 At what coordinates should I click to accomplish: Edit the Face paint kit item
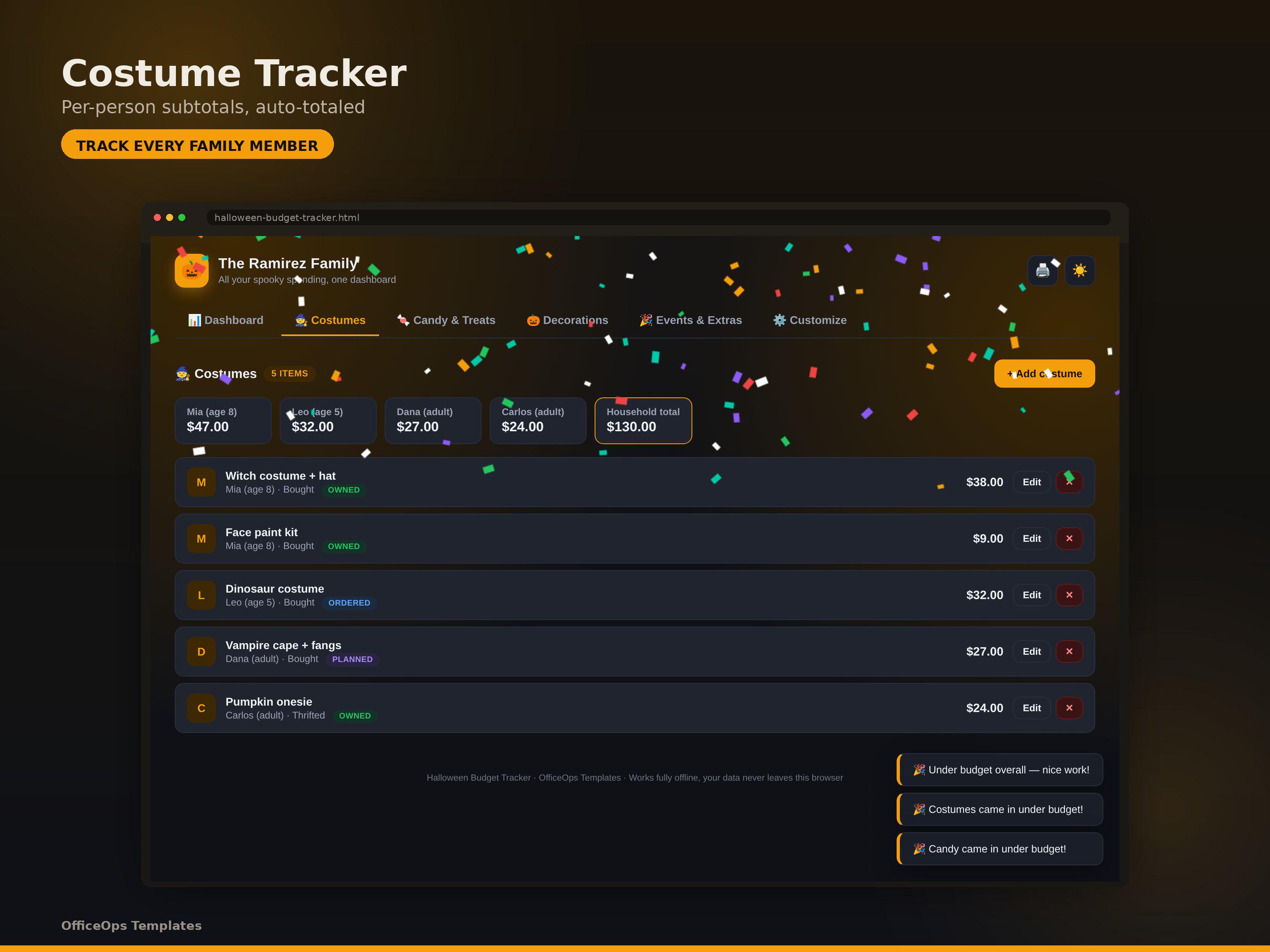tap(1031, 538)
